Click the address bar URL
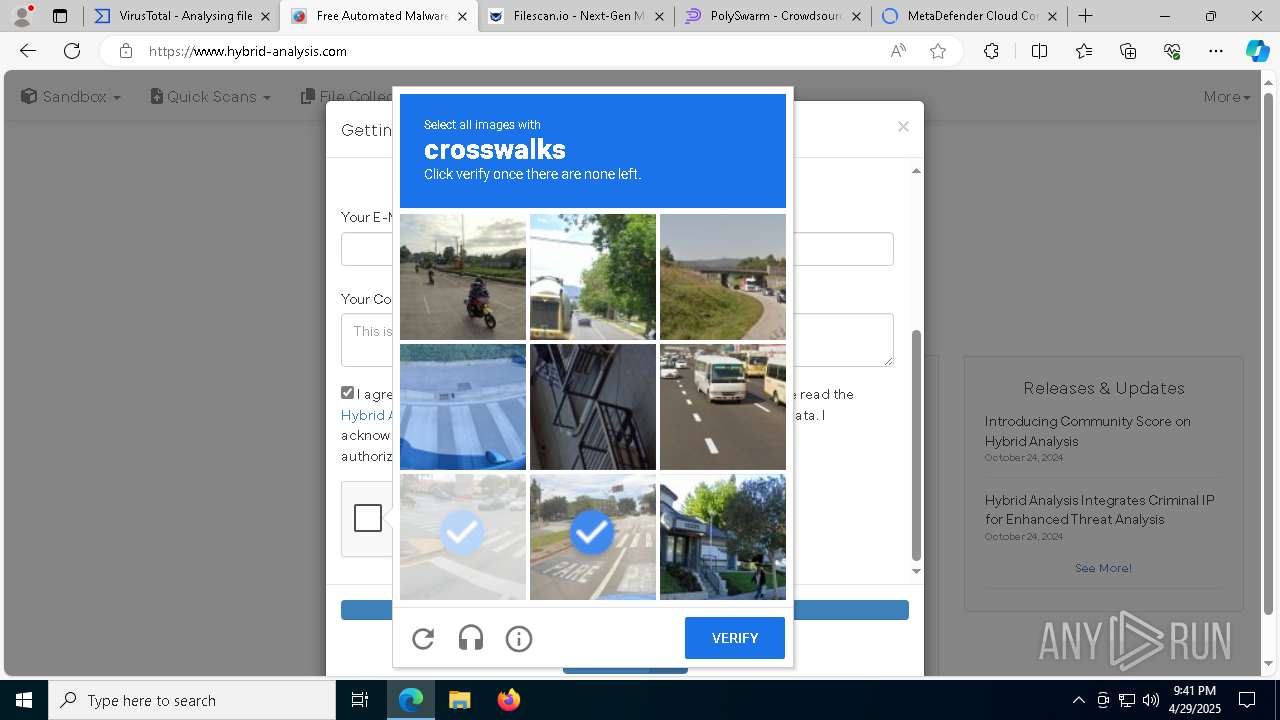1280x720 pixels. [248, 51]
